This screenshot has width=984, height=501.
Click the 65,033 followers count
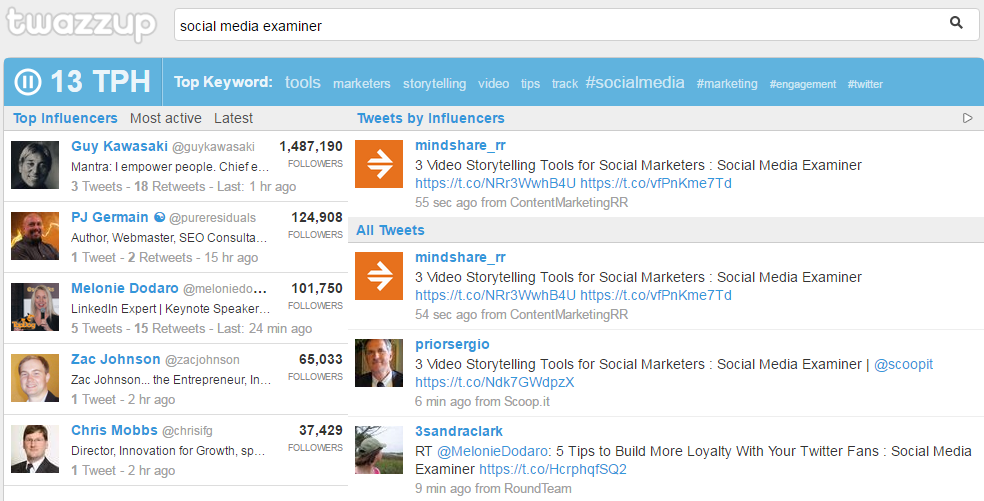pyautogui.click(x=321, y=359)
